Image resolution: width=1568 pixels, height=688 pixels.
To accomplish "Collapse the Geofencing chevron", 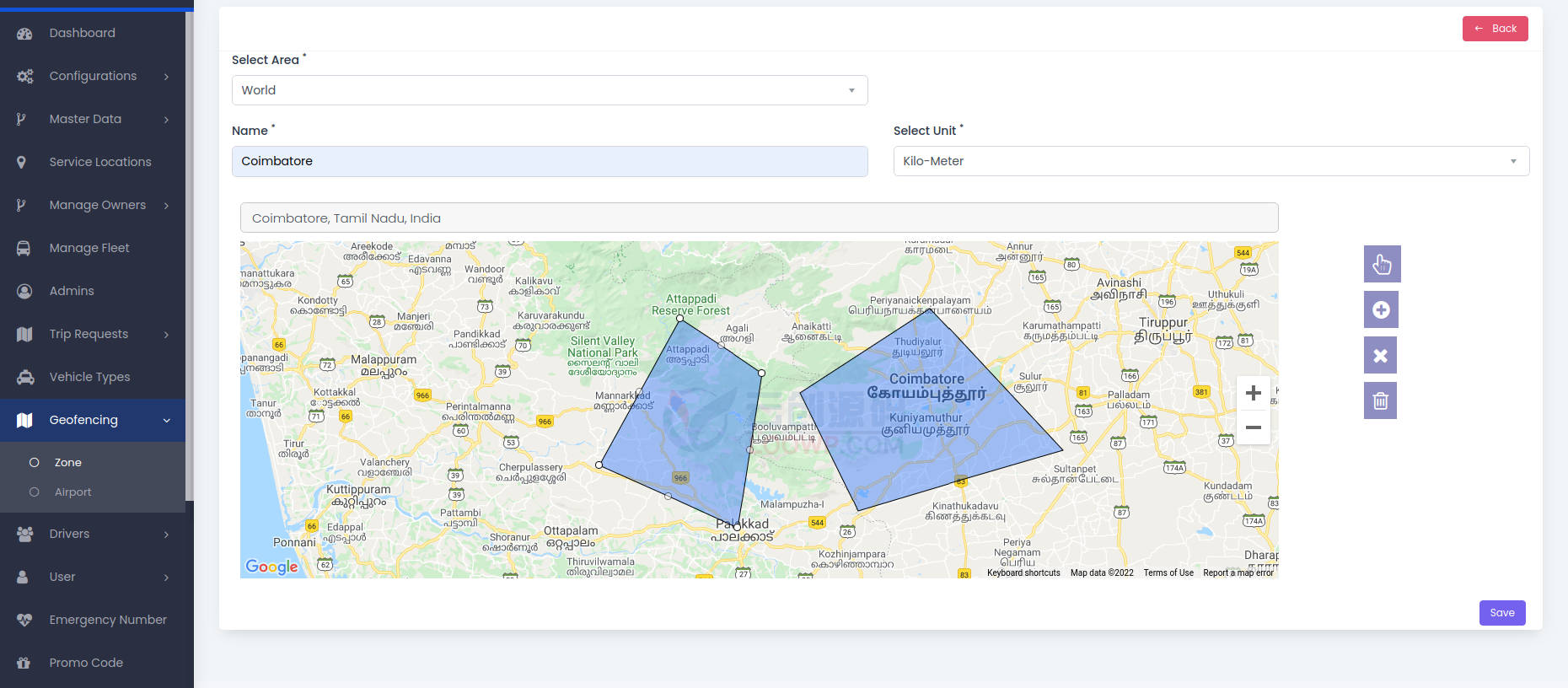I will pos(166,421).
